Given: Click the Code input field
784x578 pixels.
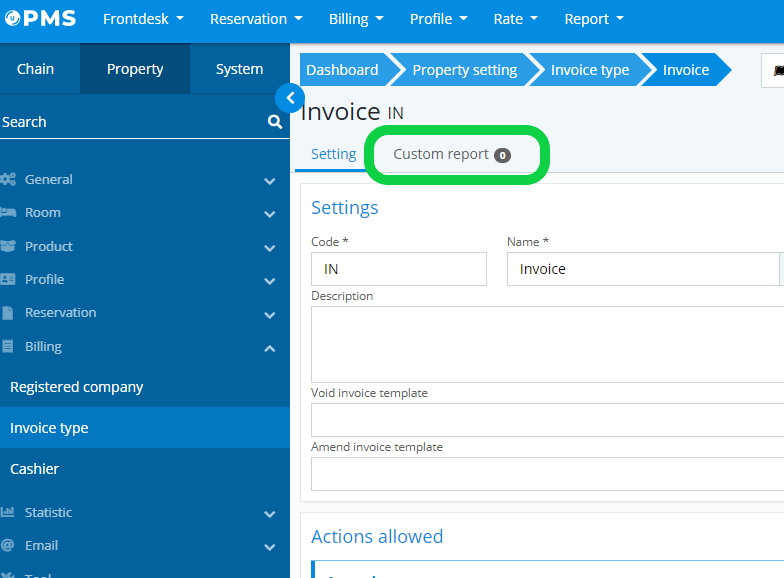Looking at the screenshot, I should click(398, 269).
